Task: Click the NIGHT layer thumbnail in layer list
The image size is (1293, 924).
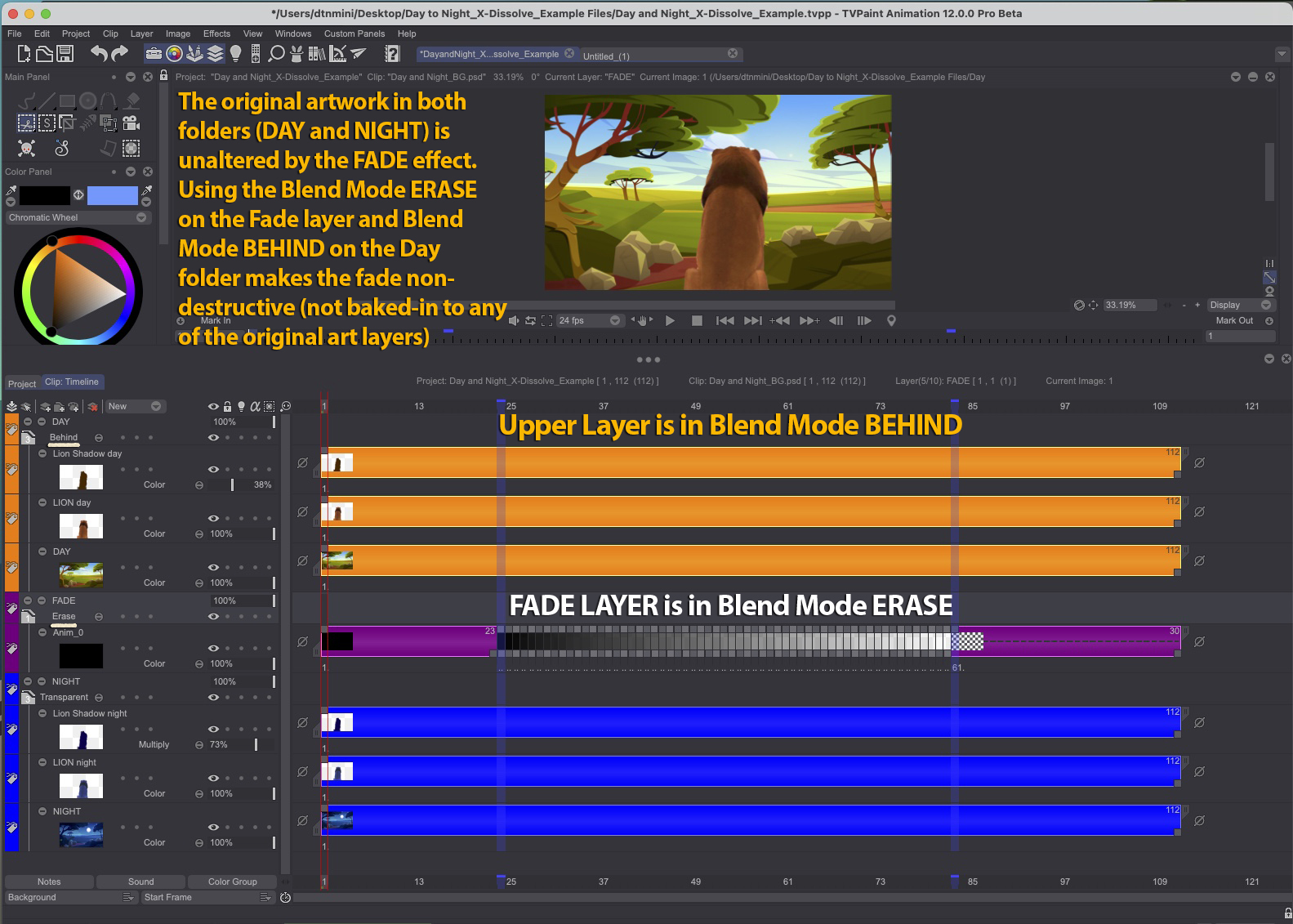Action: click(x=81, y=834)
